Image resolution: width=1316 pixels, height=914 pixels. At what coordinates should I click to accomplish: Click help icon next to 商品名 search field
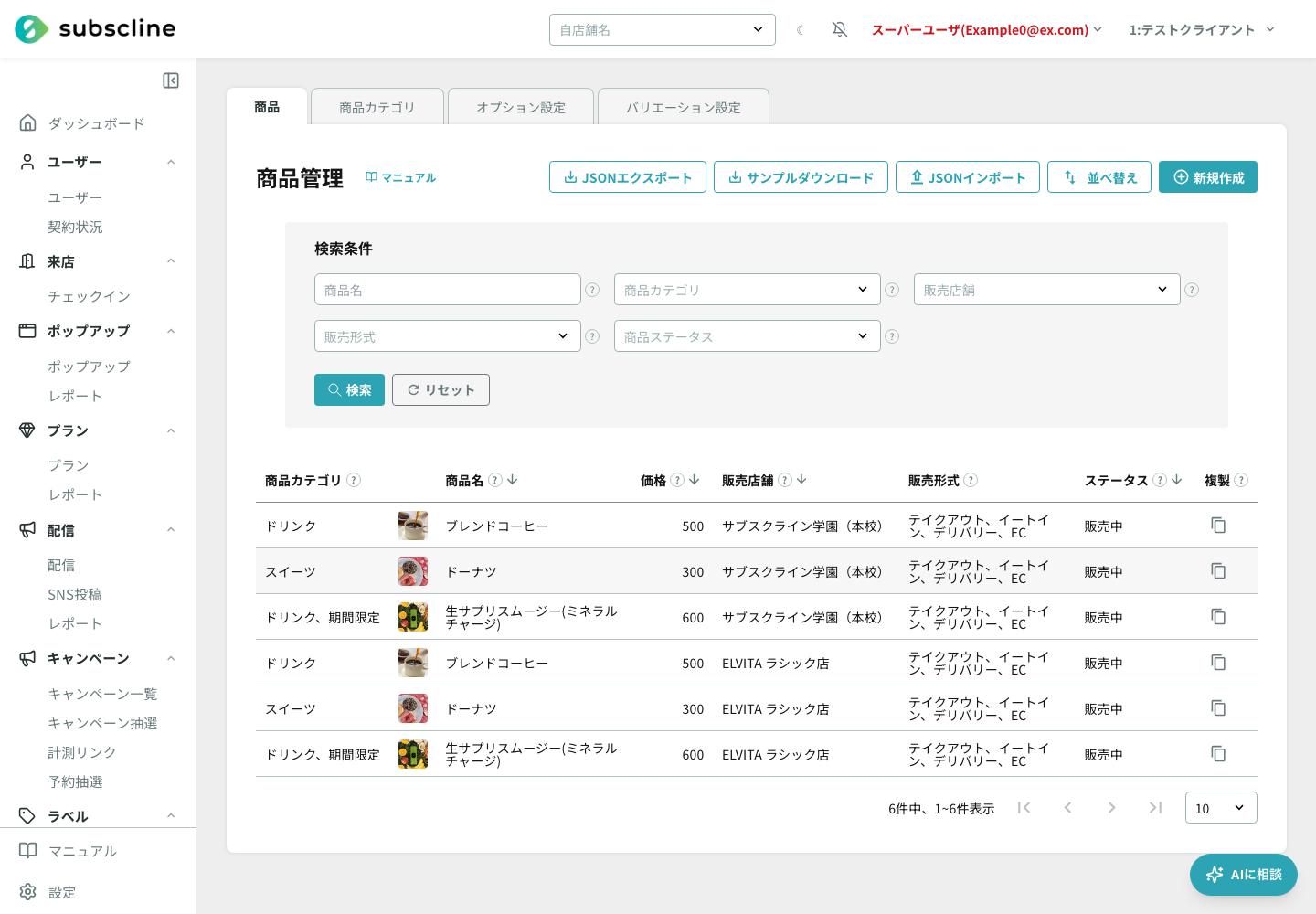592,290
